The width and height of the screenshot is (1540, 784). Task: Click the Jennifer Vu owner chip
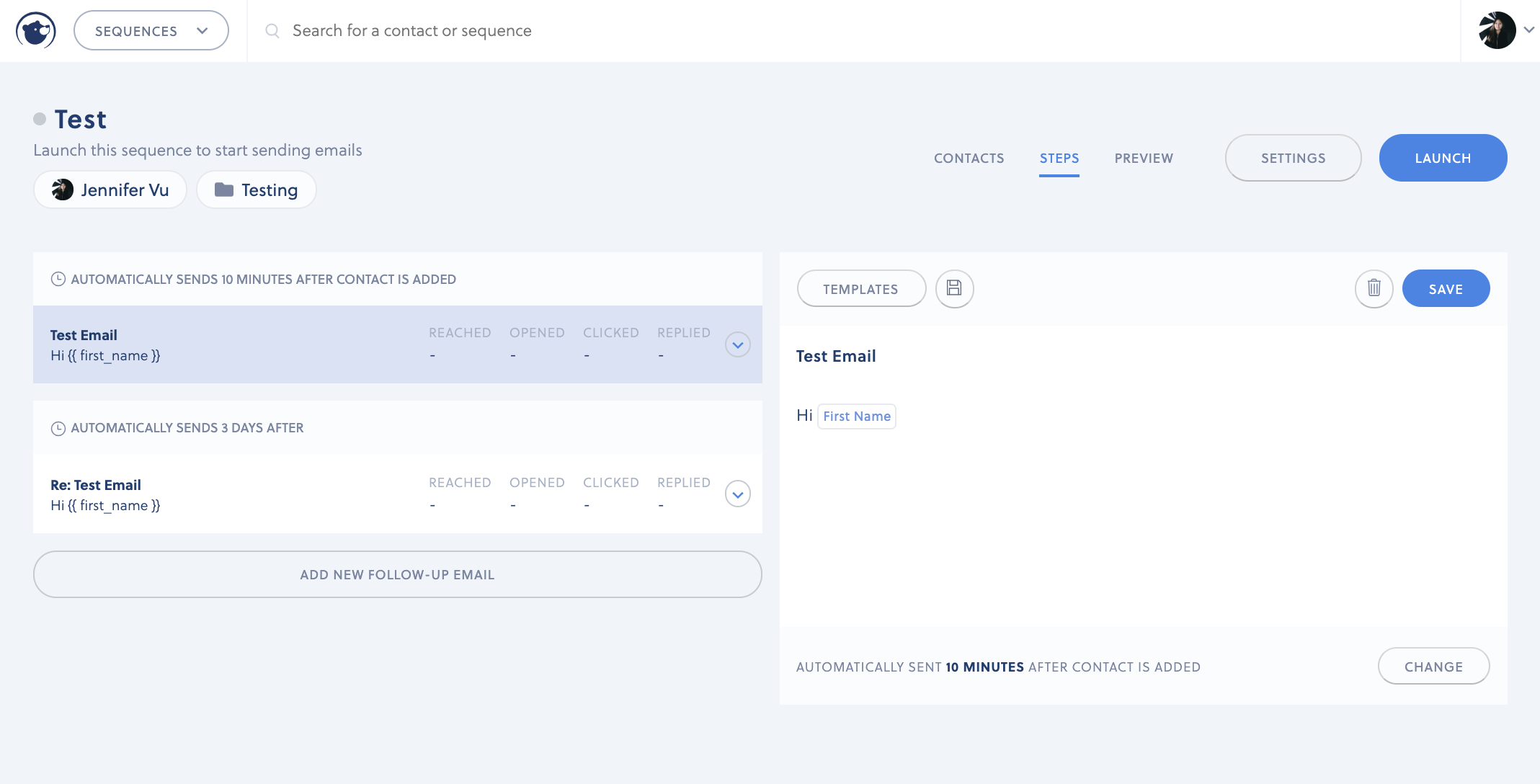[x=110, y=190]
